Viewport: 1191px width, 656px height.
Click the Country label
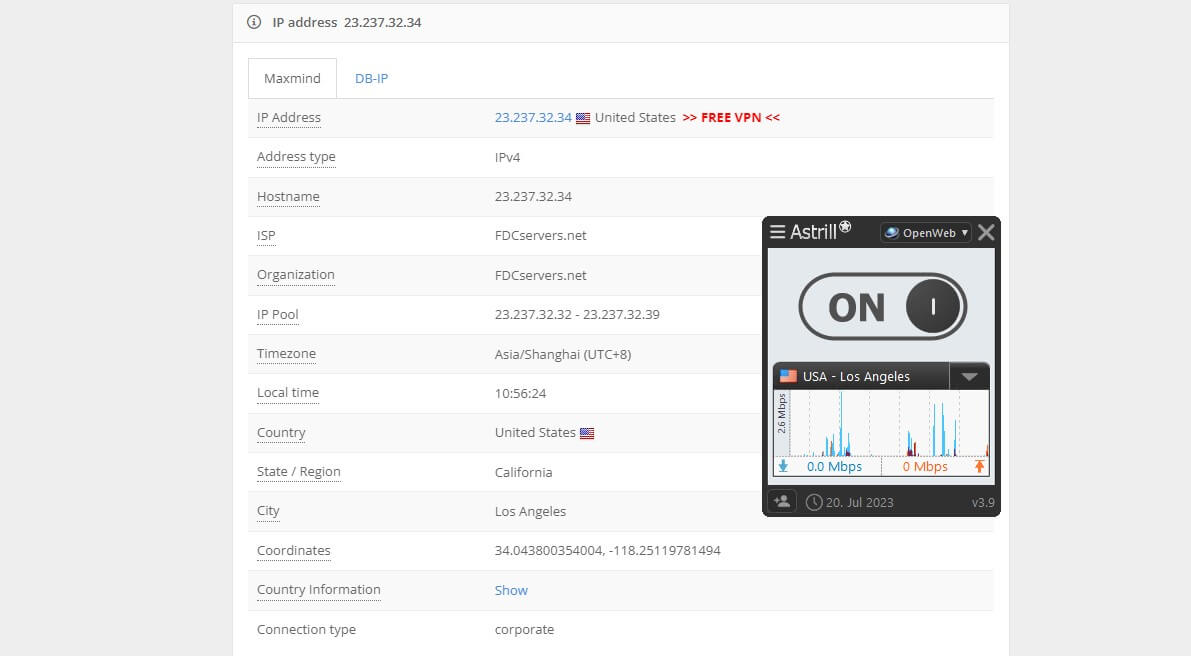pos(281,433)
